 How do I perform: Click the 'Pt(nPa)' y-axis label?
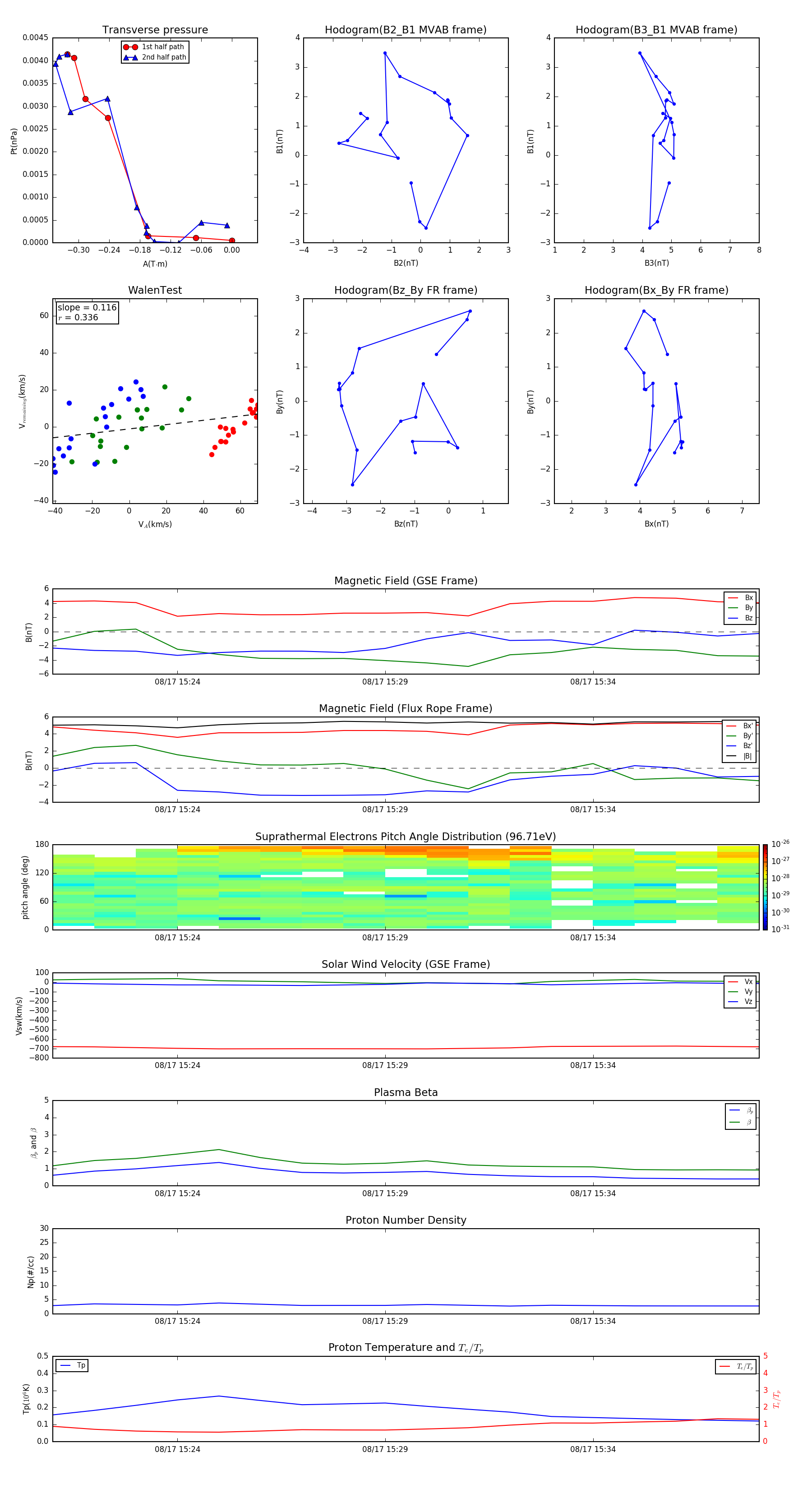[14, 140]
